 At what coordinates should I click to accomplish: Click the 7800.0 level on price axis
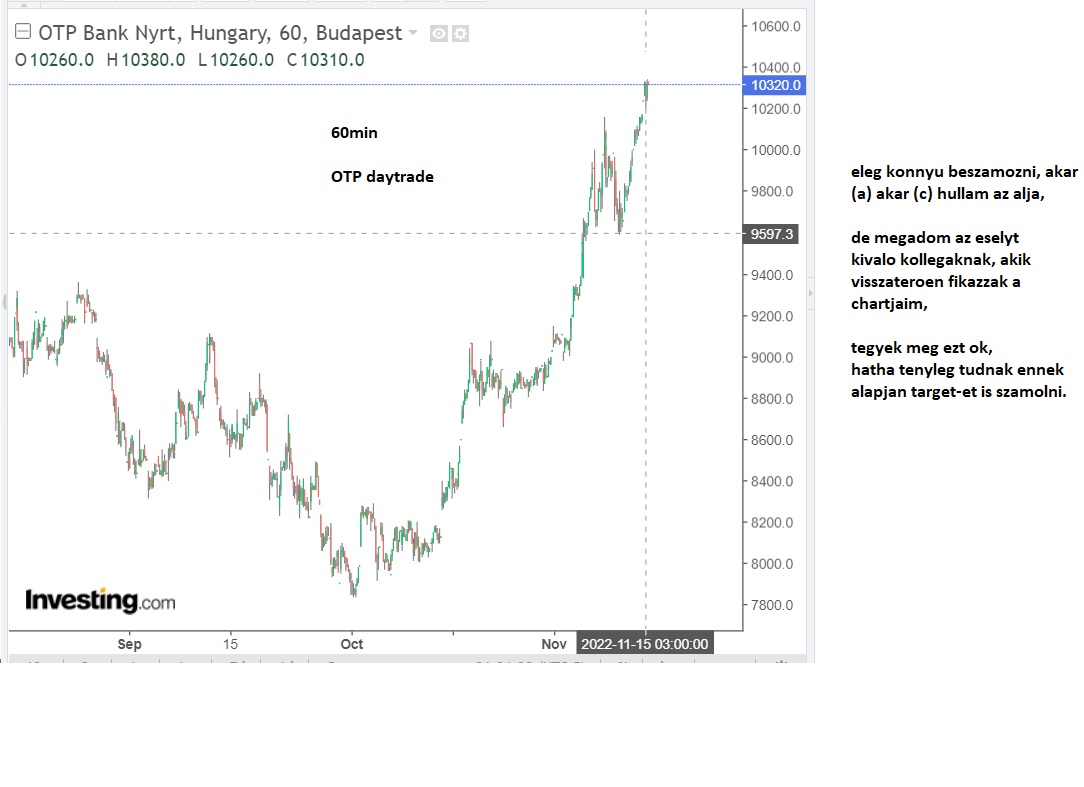click(772, 606)
